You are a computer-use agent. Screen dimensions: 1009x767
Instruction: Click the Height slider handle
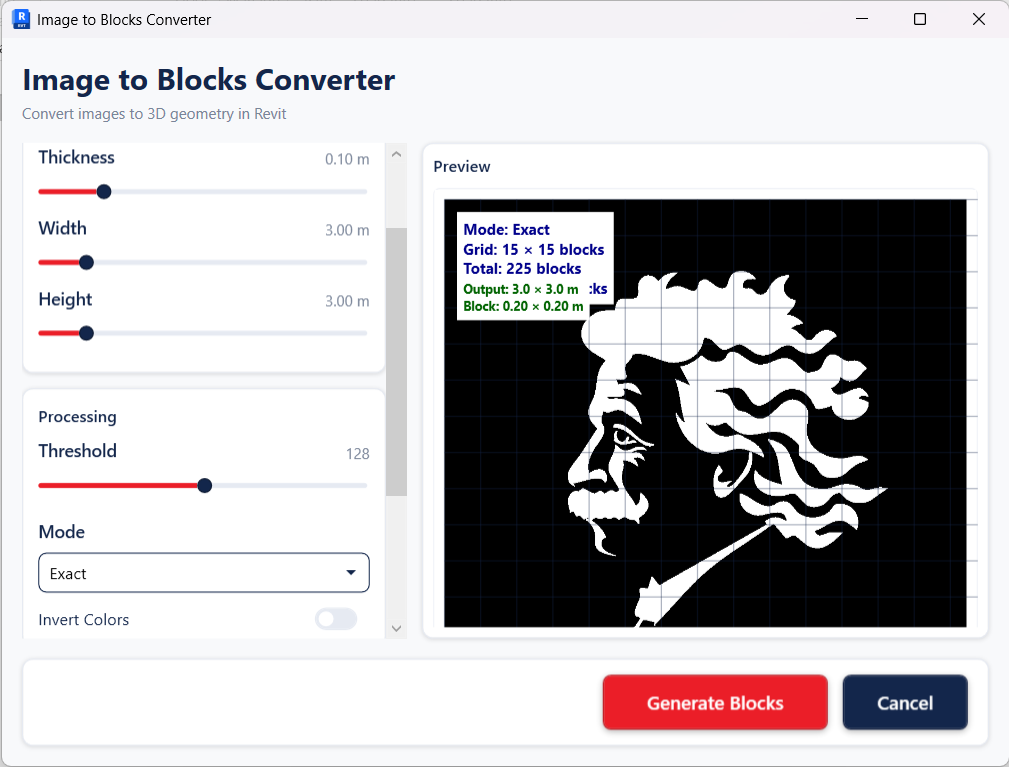click(x=86, y=333)
